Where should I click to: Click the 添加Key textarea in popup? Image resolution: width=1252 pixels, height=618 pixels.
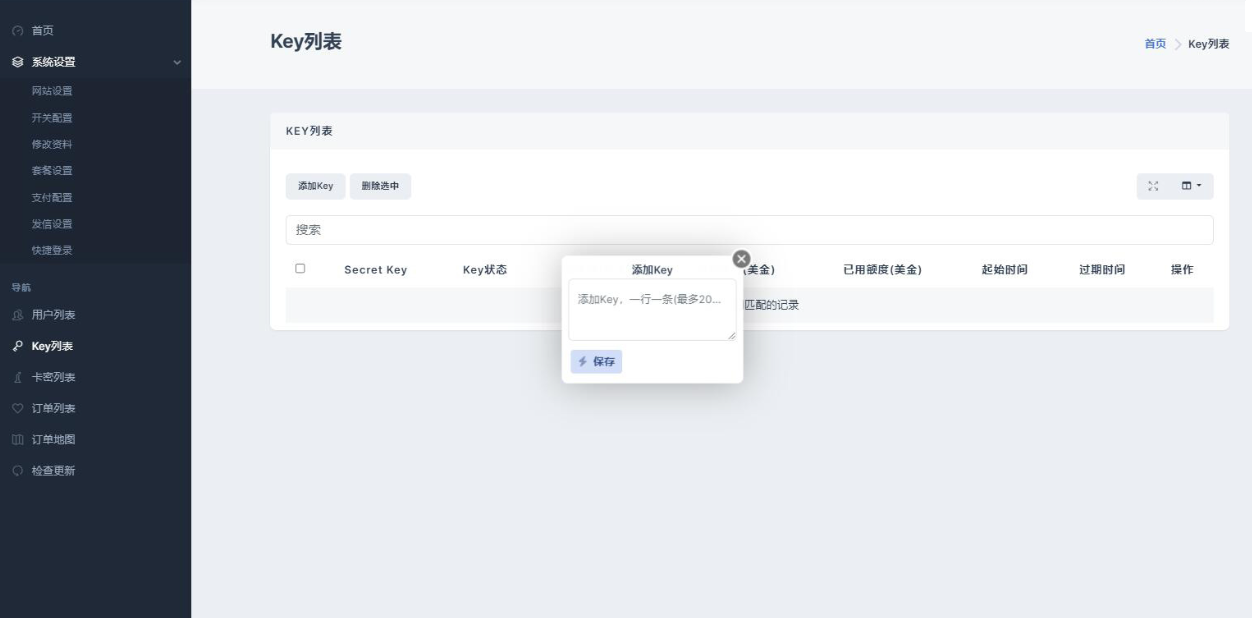651,309
